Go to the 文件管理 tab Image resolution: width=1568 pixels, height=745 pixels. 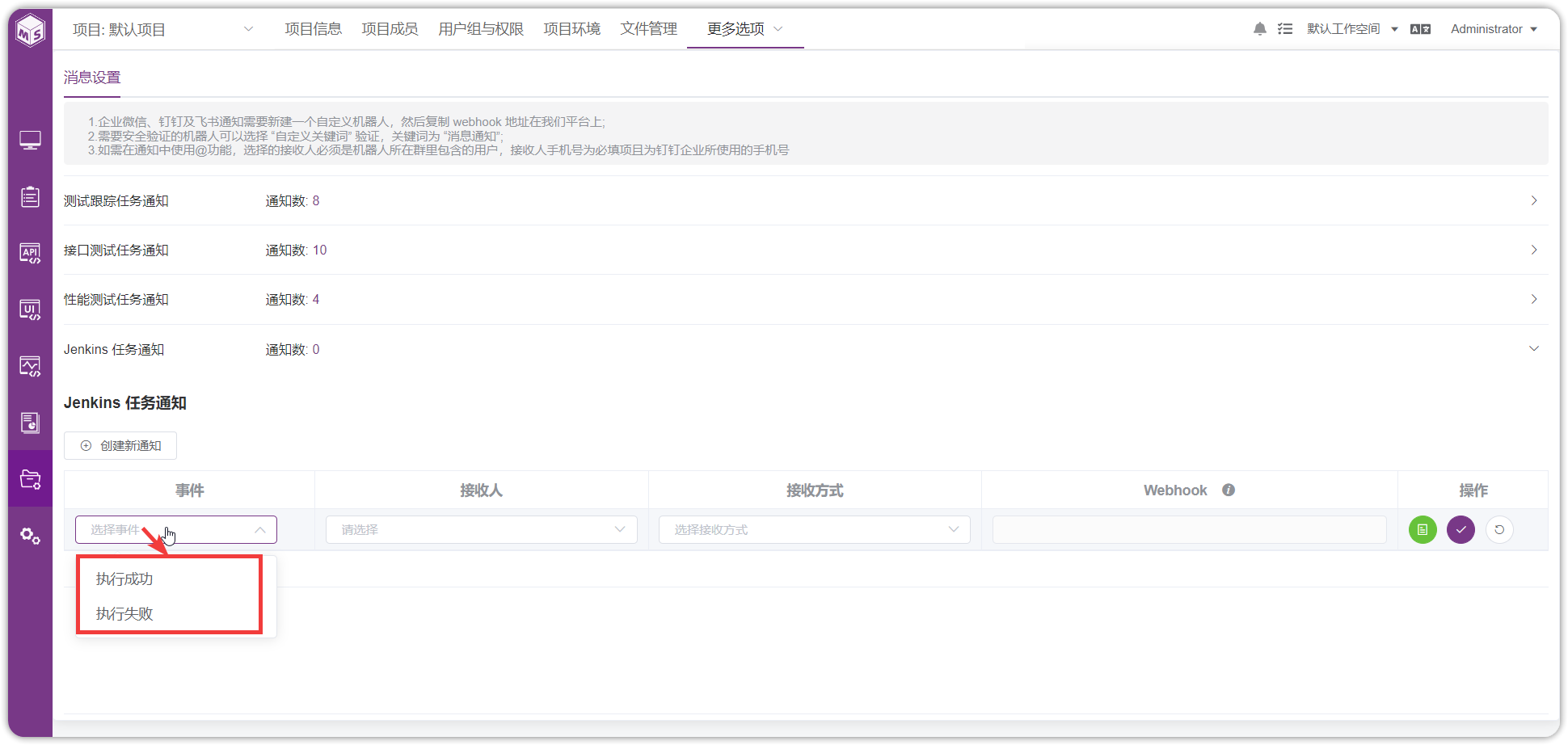(649, 29)
